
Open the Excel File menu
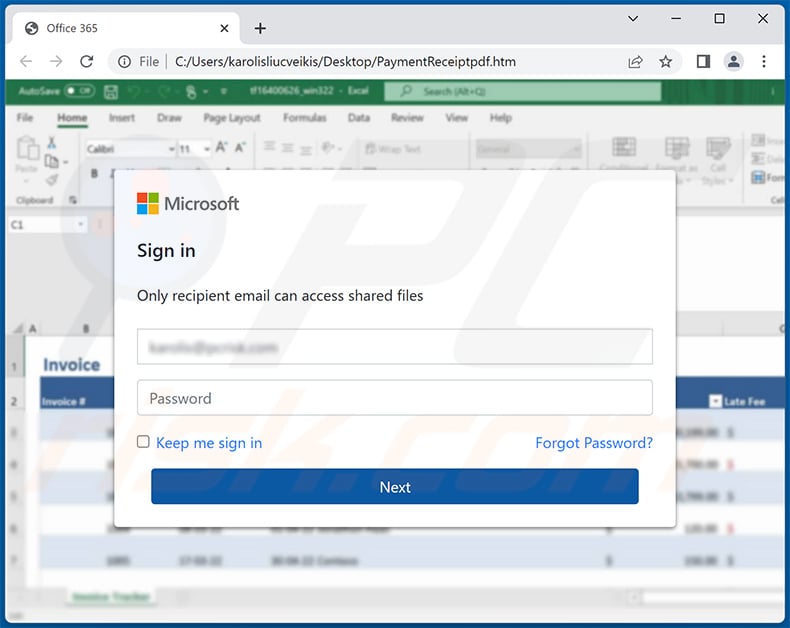(25, 117)
